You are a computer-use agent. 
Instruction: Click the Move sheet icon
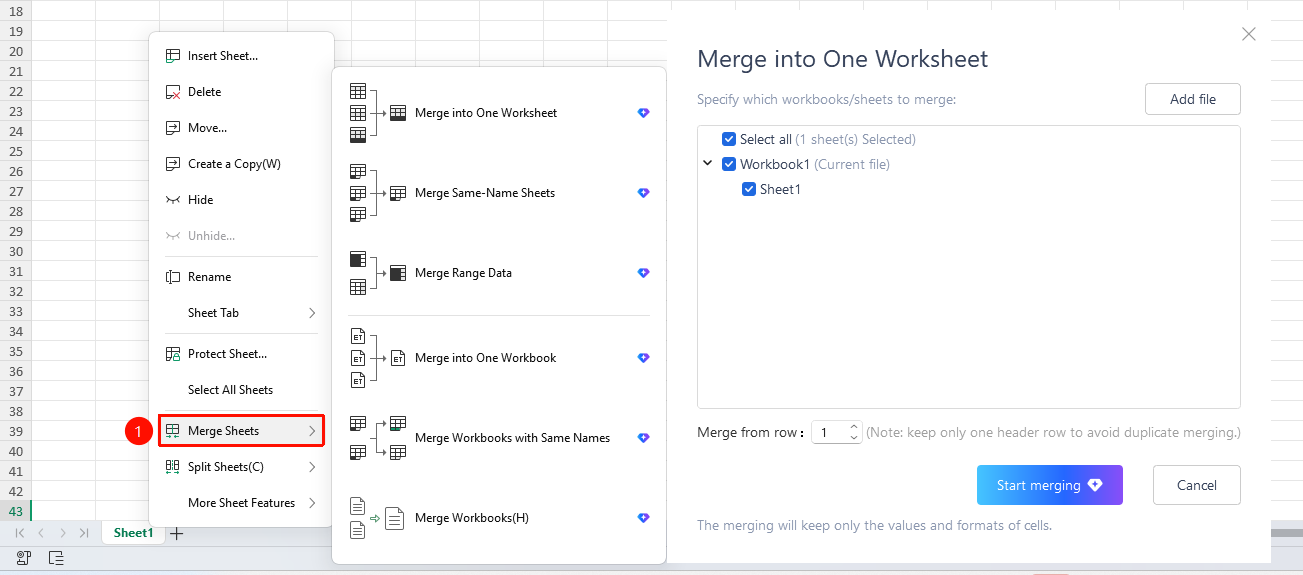(172, 128)
